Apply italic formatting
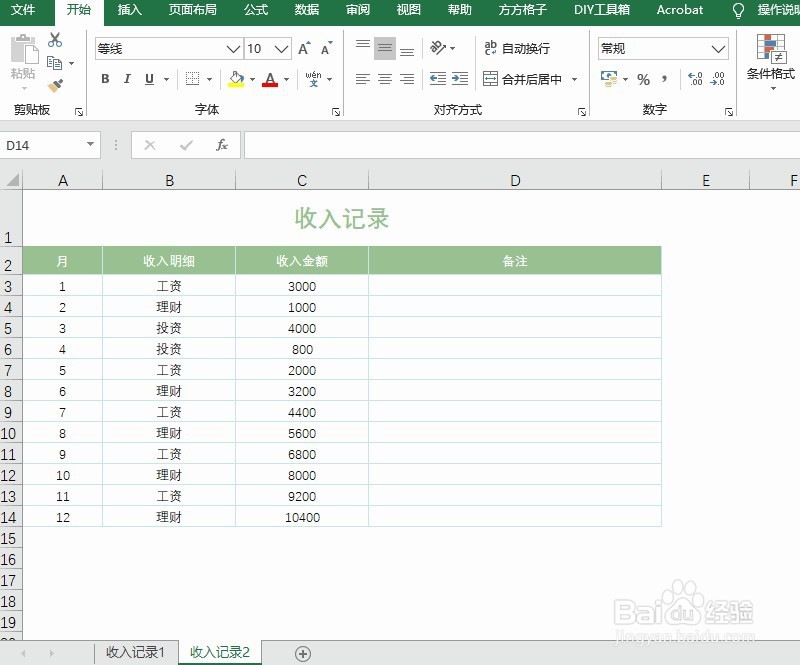The image size is (800, 665). tap(127, 78)
